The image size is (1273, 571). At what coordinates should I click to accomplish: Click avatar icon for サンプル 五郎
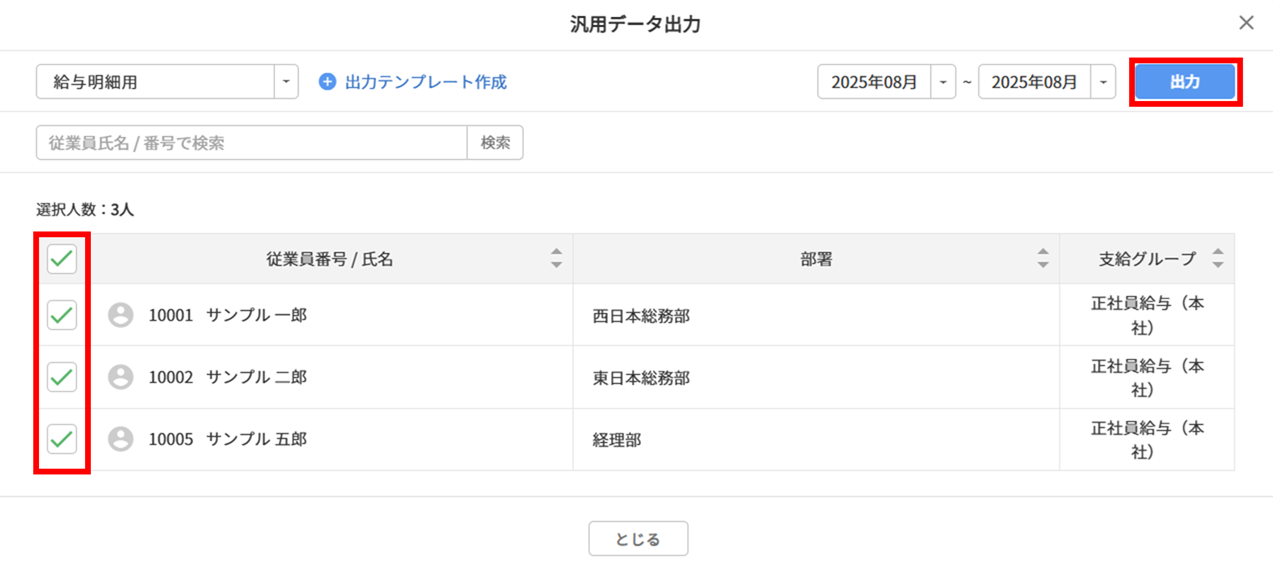pos(121,439)
